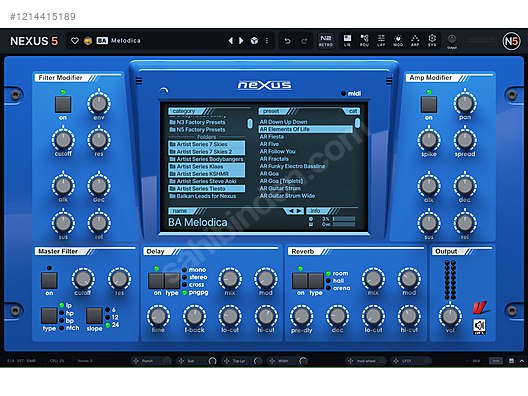Screen dimensions: 528x396
Task: Select the AR Elements Of Life preset
Action: pos(306,129)
